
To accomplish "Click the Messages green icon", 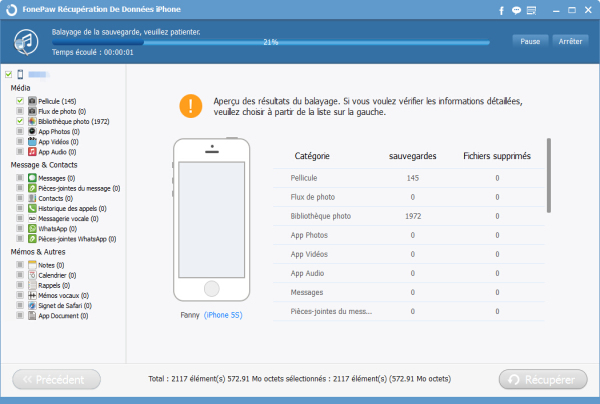I will pyautogui.click(x=32, y=178).
